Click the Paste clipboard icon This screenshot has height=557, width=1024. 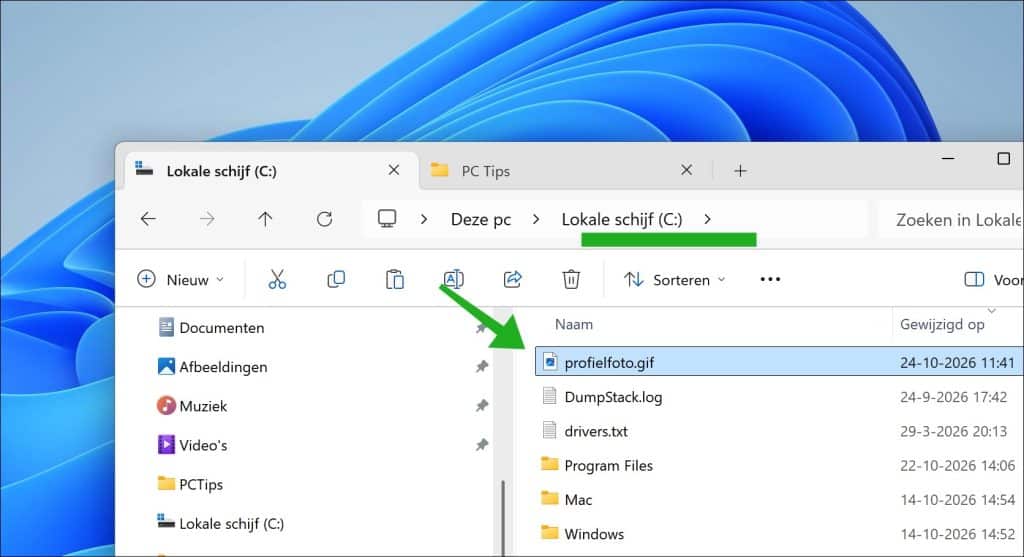(x=394, y=279)
